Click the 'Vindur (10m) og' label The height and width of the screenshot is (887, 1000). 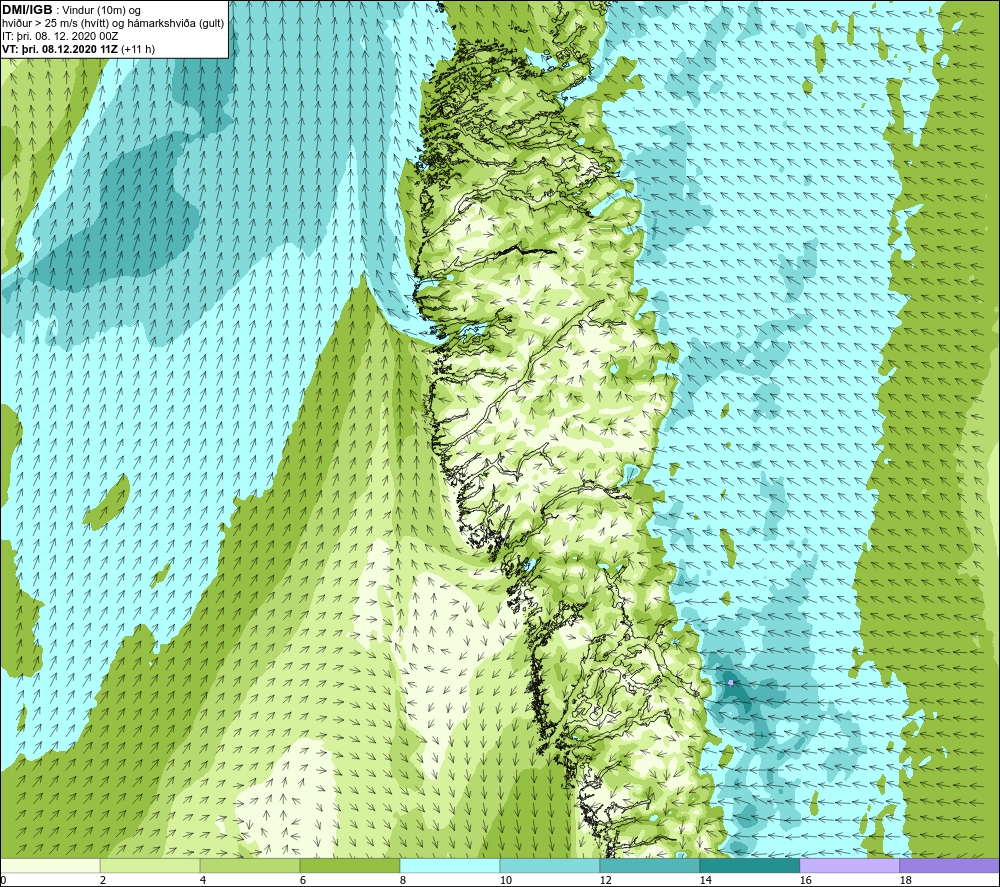101,11
